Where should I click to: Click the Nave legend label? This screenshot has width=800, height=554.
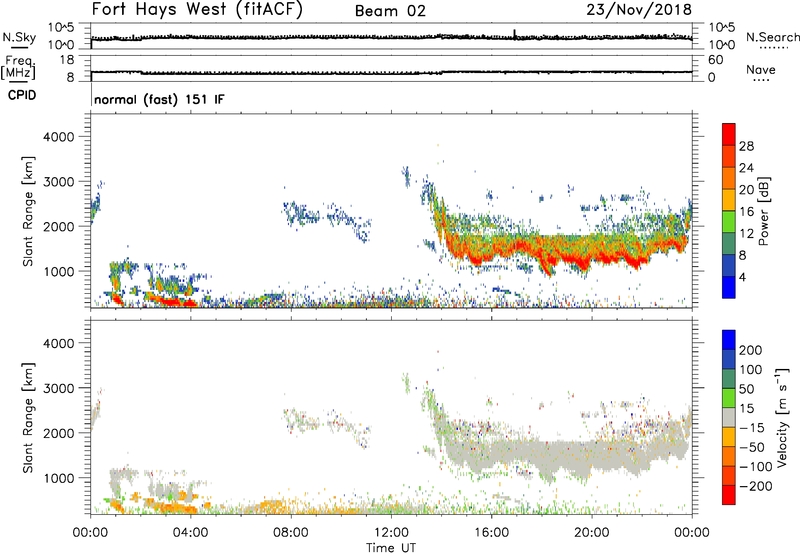[x=761, y=69]
